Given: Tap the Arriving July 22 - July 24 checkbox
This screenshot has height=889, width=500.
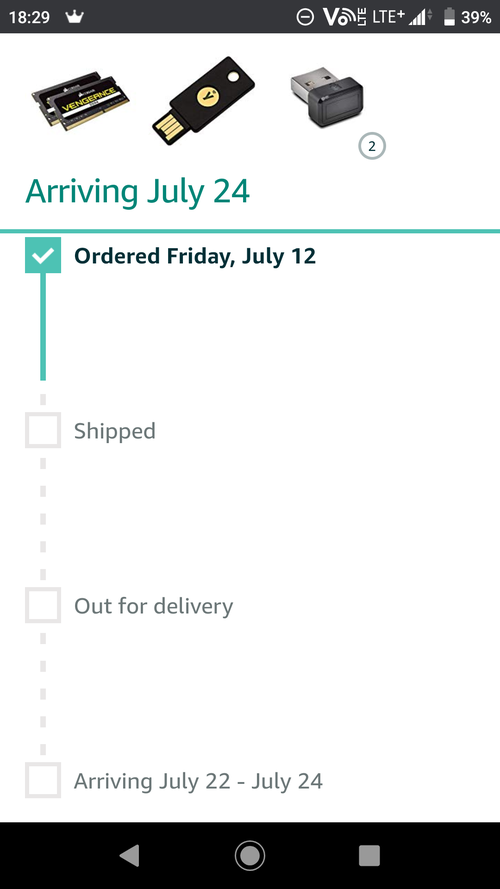Looking at the screenshot, I should click(x=43, y=781).
